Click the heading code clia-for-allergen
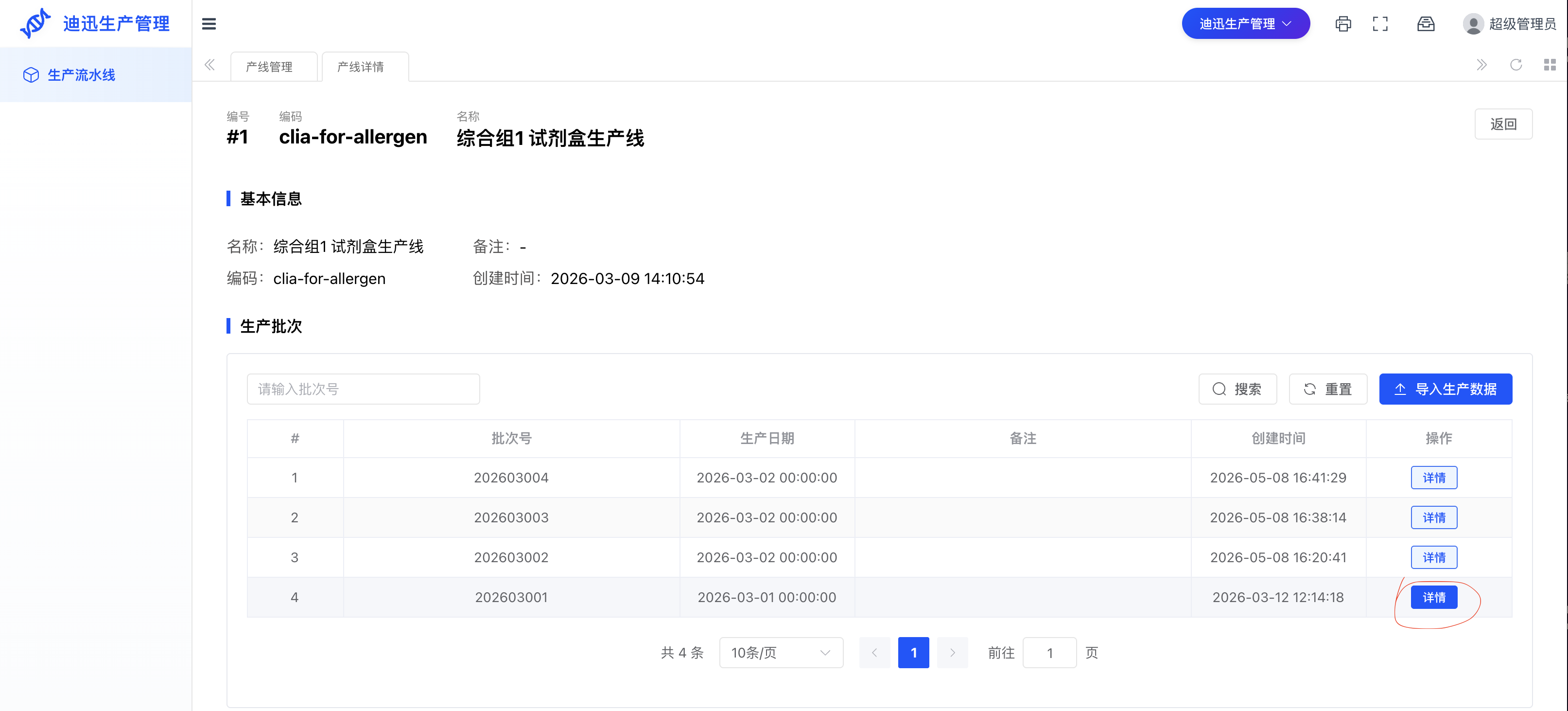The width and height of the screenshot is (1568, 711). click(353, 137)
